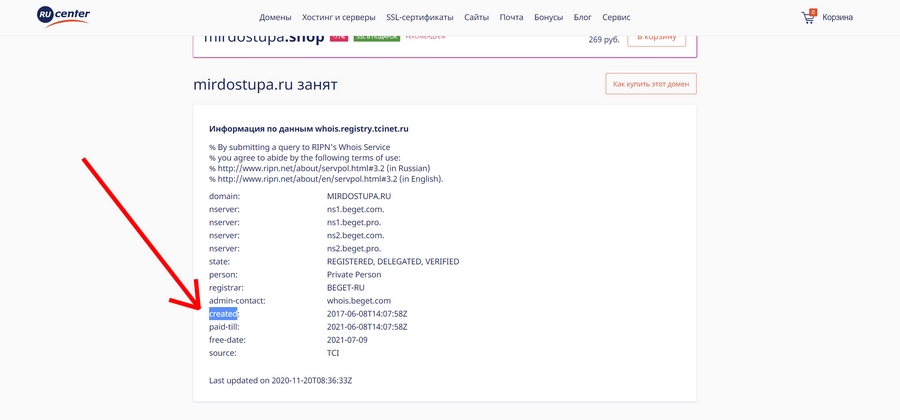This screenshot has width=900, height=420.
Task: Click the domain label
Action: [224, 196]
